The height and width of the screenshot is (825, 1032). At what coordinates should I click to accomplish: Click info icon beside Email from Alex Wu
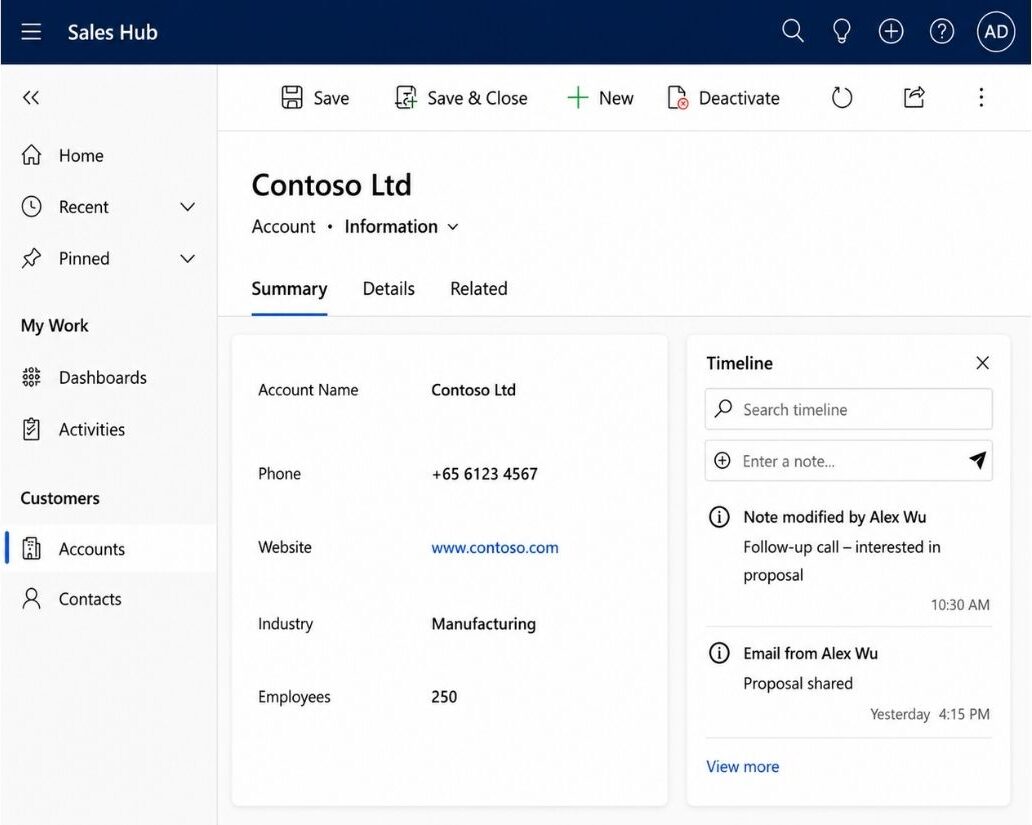[x=719, y=653]
